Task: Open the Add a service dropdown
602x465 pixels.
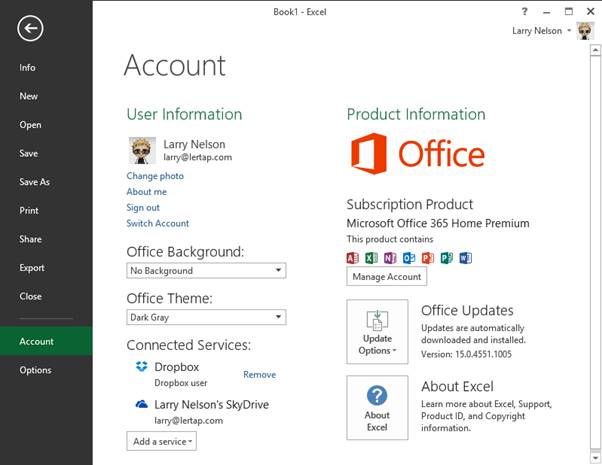Action: [x=161, y=441]
